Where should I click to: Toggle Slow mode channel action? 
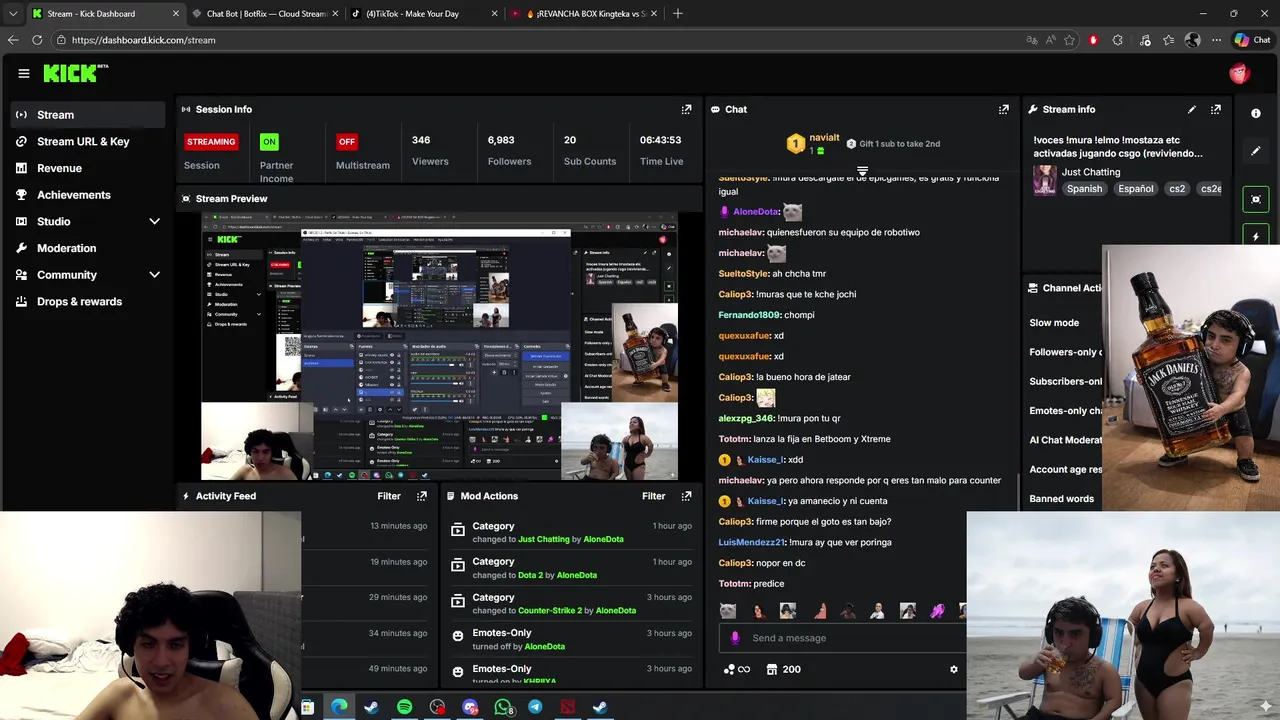click(1054, 323)
